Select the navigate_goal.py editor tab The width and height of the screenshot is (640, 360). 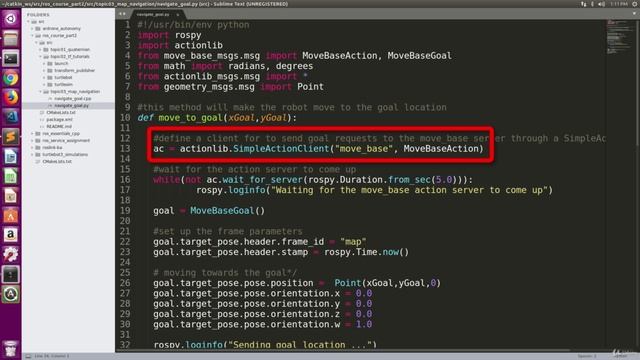pyautogui.click(x=157, y=14)
